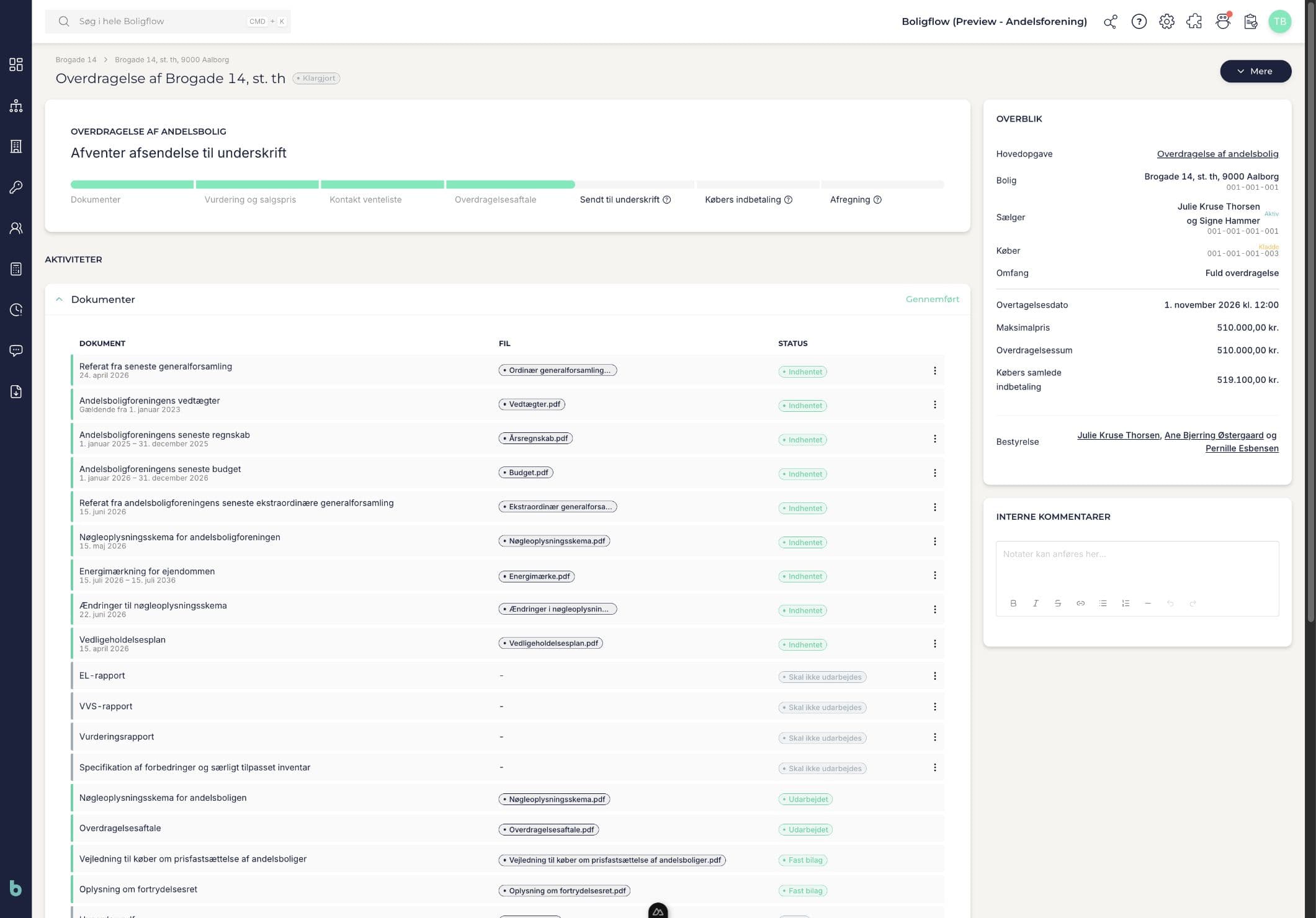Collapse the Dokumenter section

click(59, 300)
